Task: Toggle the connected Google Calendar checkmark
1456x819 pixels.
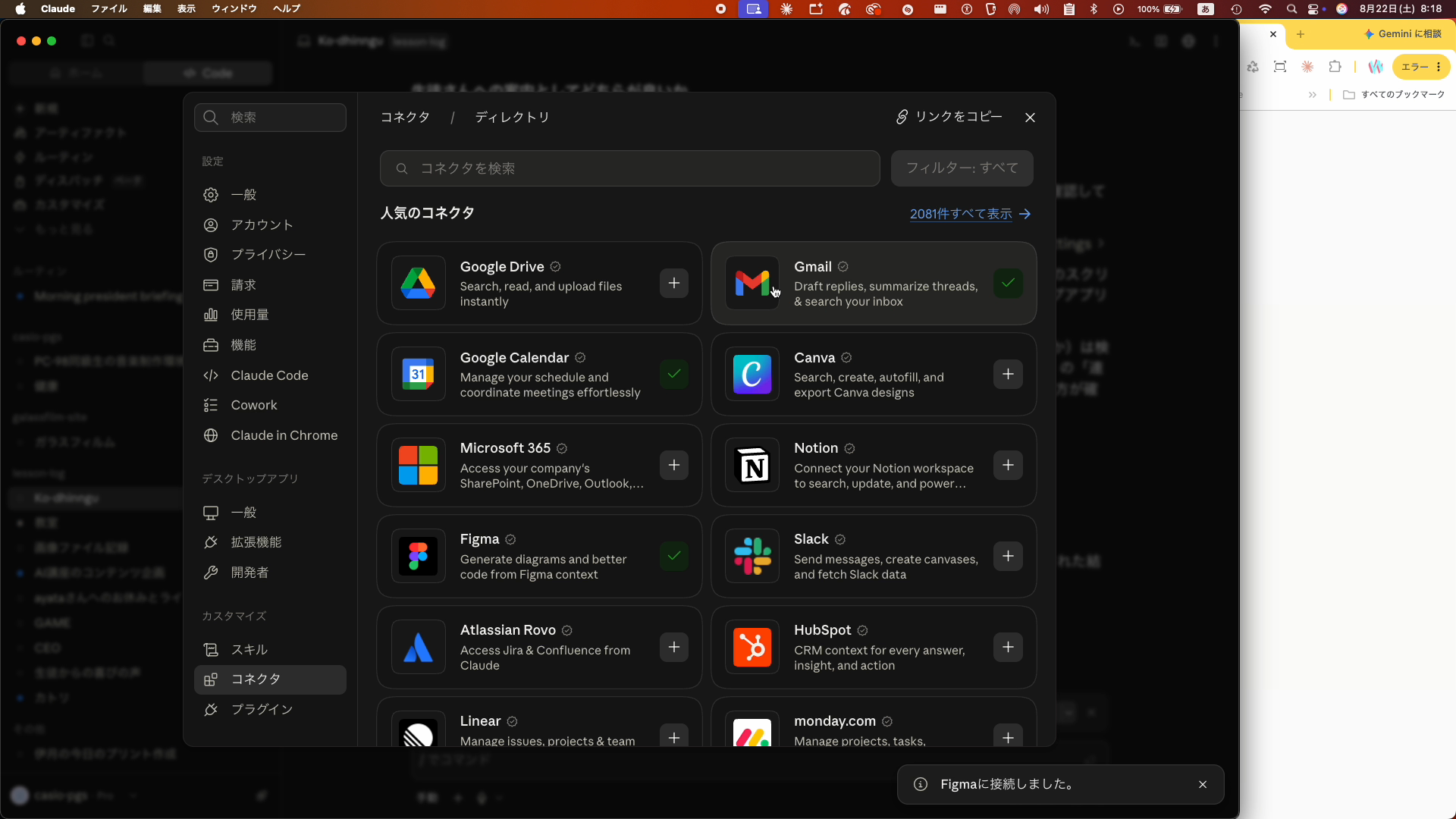Action: coord(674,375)
